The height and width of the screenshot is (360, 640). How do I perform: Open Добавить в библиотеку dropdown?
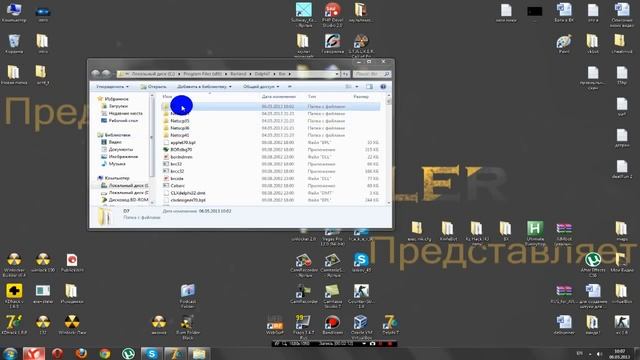[x=204, y=87]
